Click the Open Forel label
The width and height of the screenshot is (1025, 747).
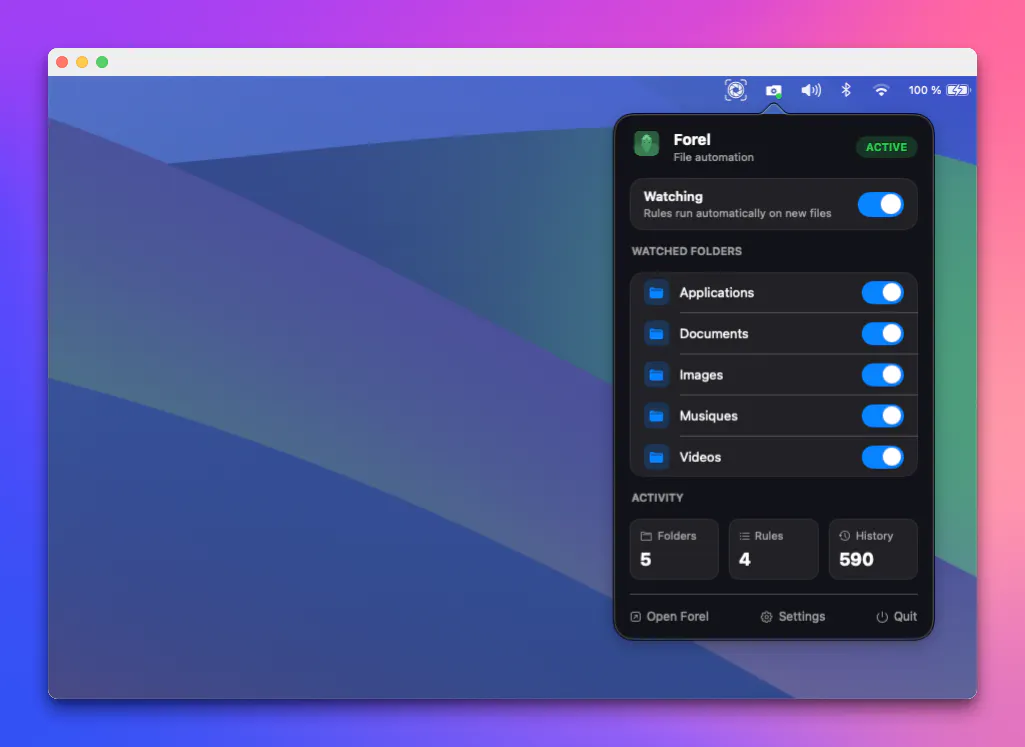click(677, 617)
